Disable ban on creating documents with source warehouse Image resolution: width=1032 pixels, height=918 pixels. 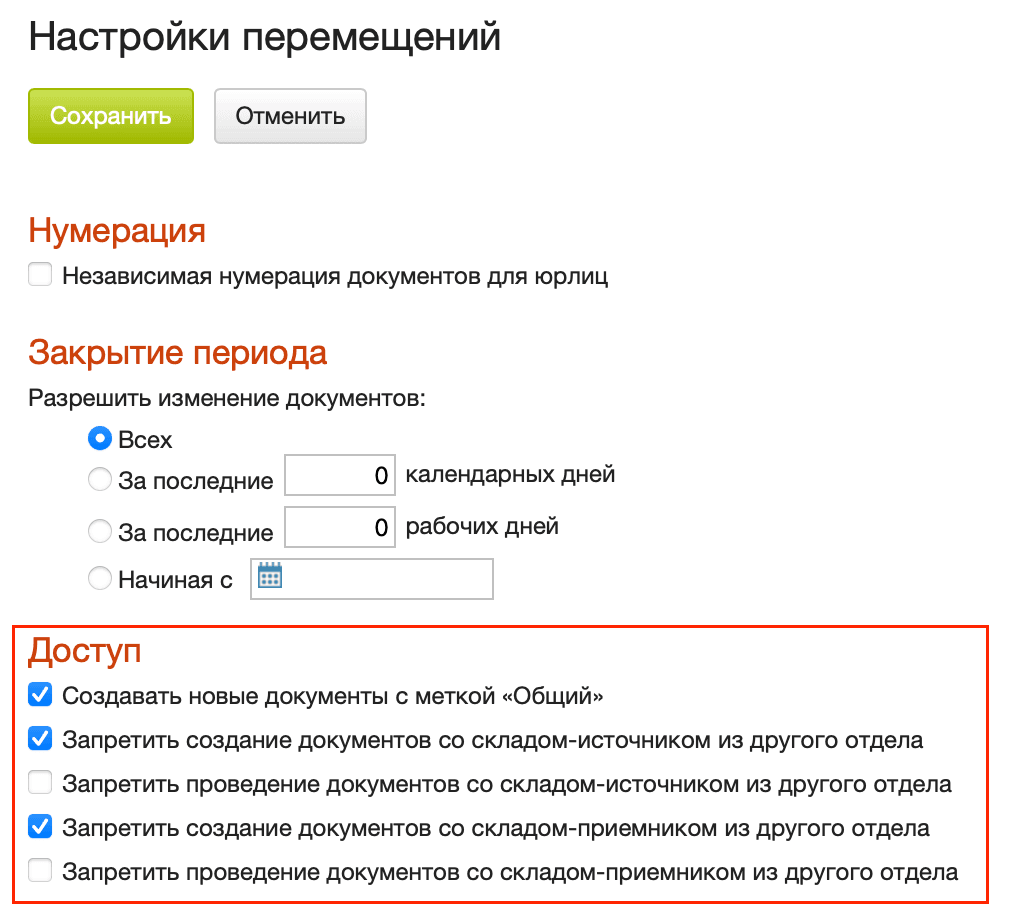coord(39,738)
